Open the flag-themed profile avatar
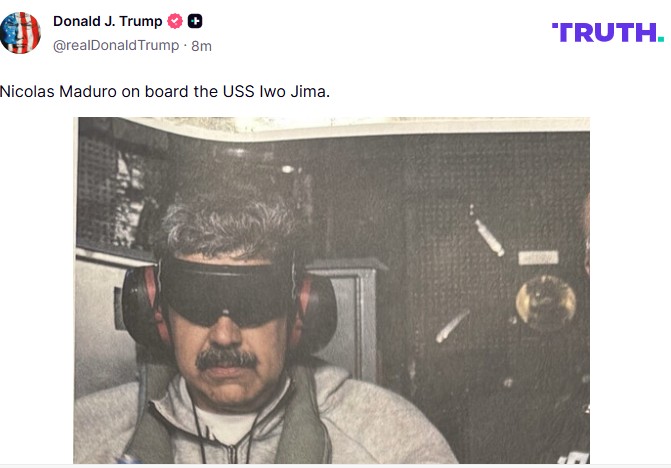 20,33
